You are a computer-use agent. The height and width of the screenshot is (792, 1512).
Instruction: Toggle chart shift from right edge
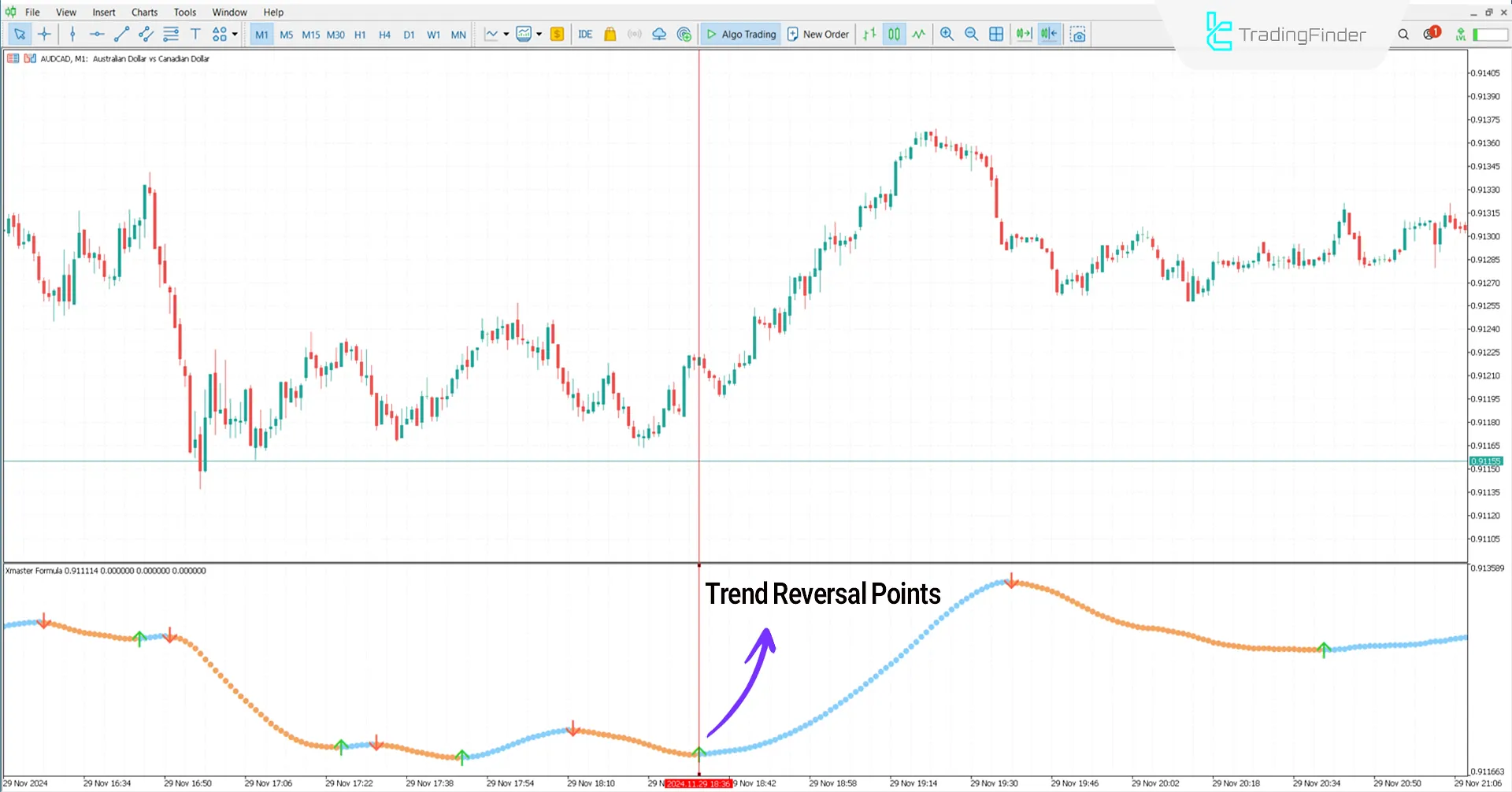(x=1048, y=34)
